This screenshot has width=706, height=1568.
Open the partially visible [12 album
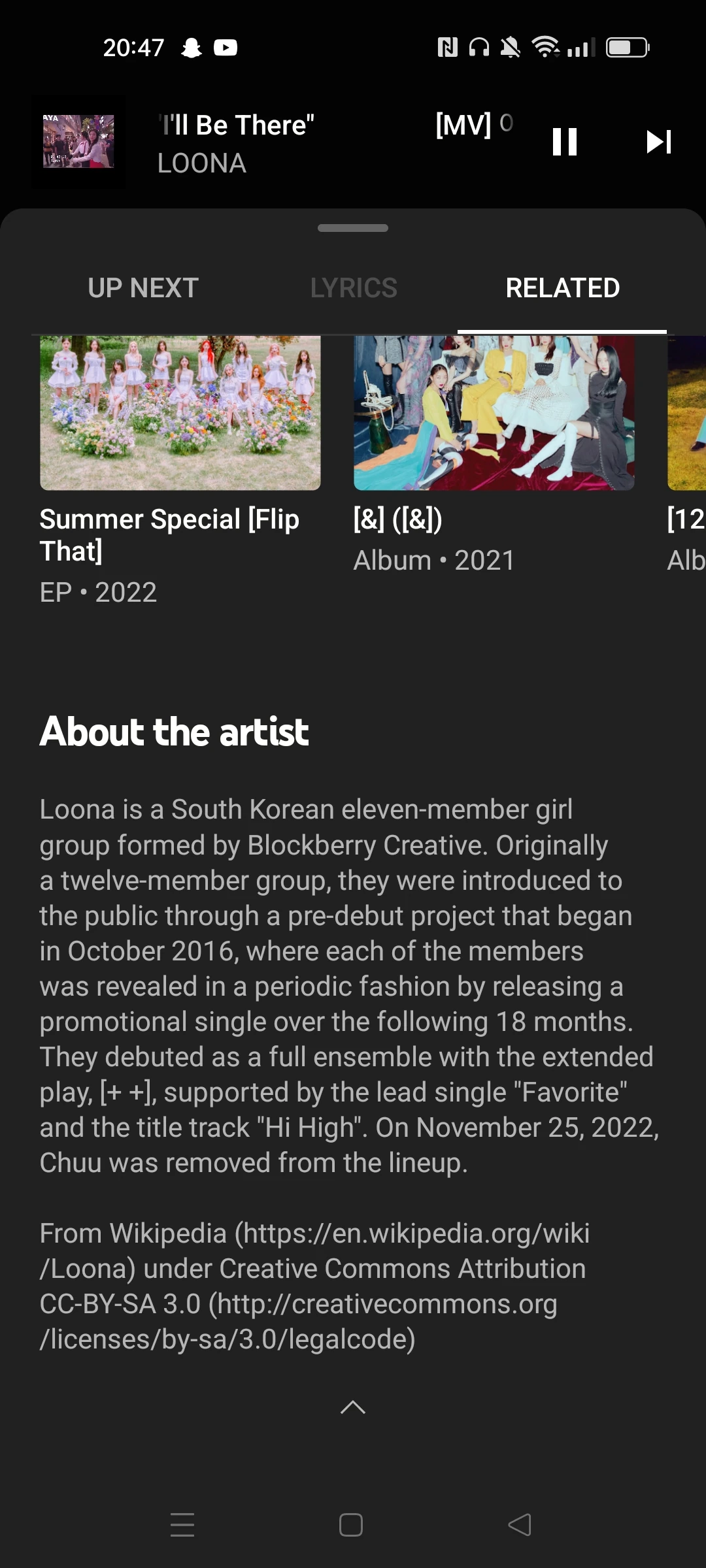[x=686, y=413]
